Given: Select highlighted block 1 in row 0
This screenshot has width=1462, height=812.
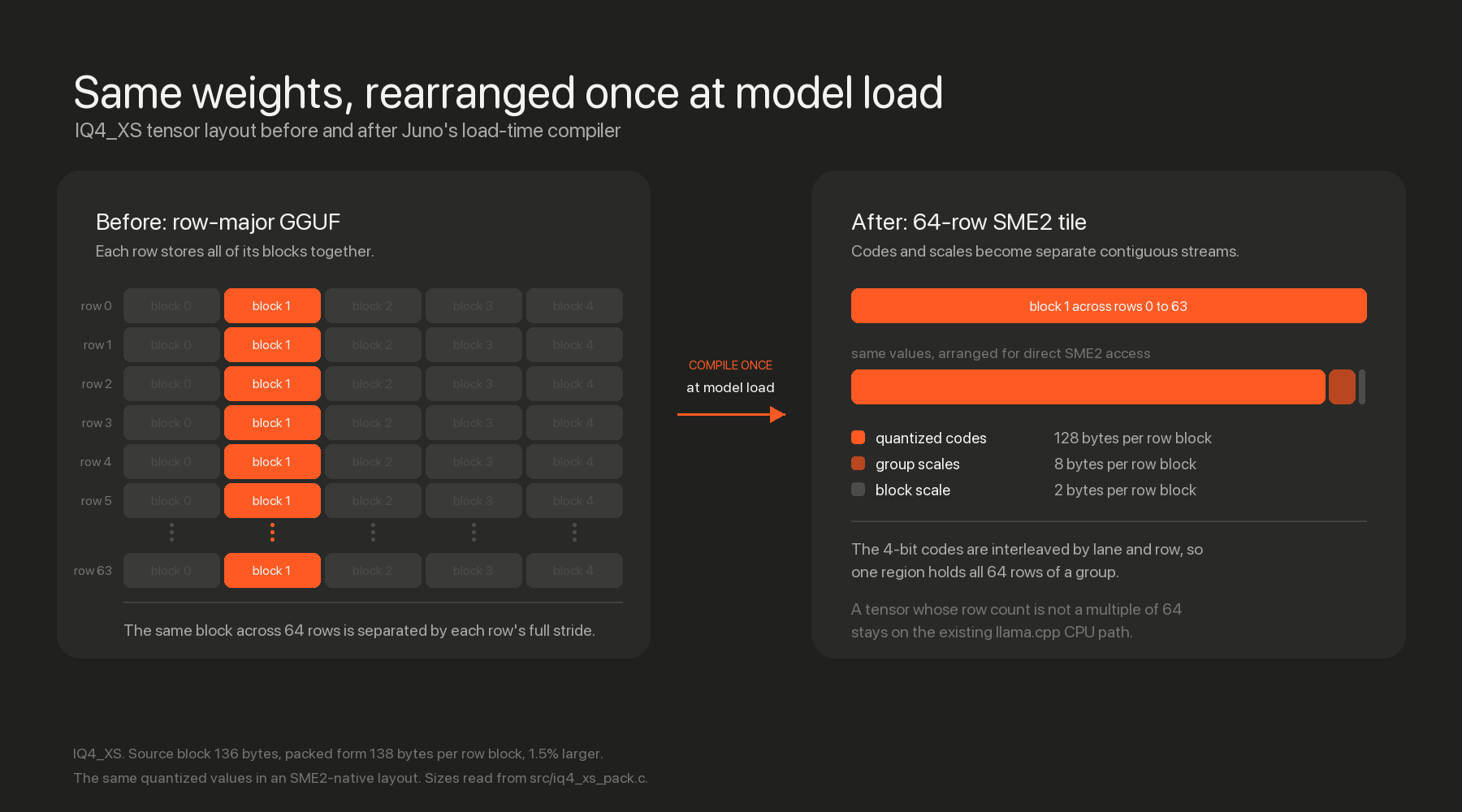Looking at the screenshot, I should pyautogui.click(x=272, y=306).
